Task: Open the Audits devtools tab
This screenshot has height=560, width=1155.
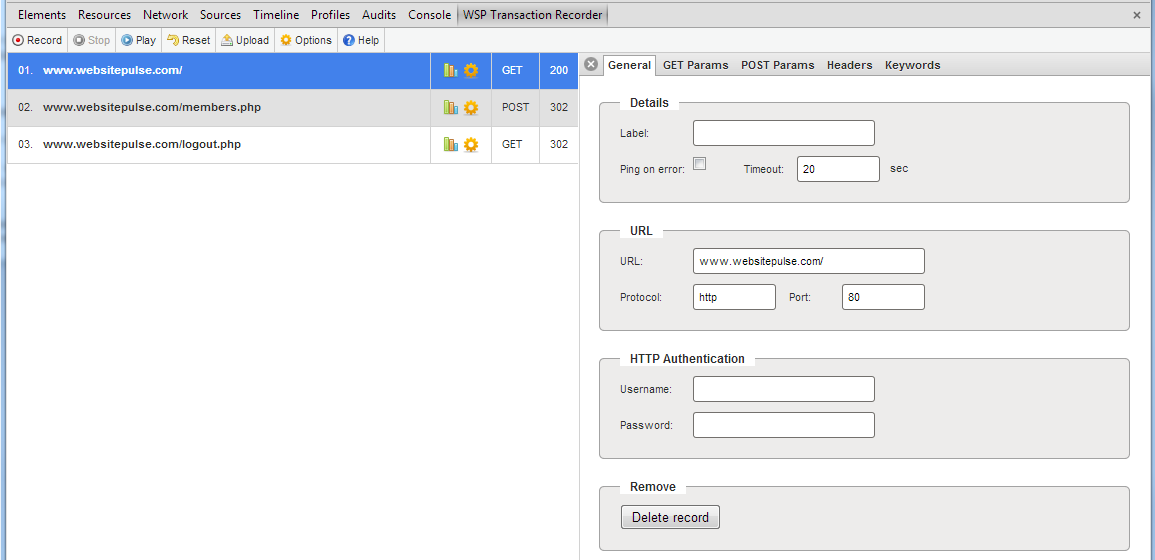Action: click(379, 15)
